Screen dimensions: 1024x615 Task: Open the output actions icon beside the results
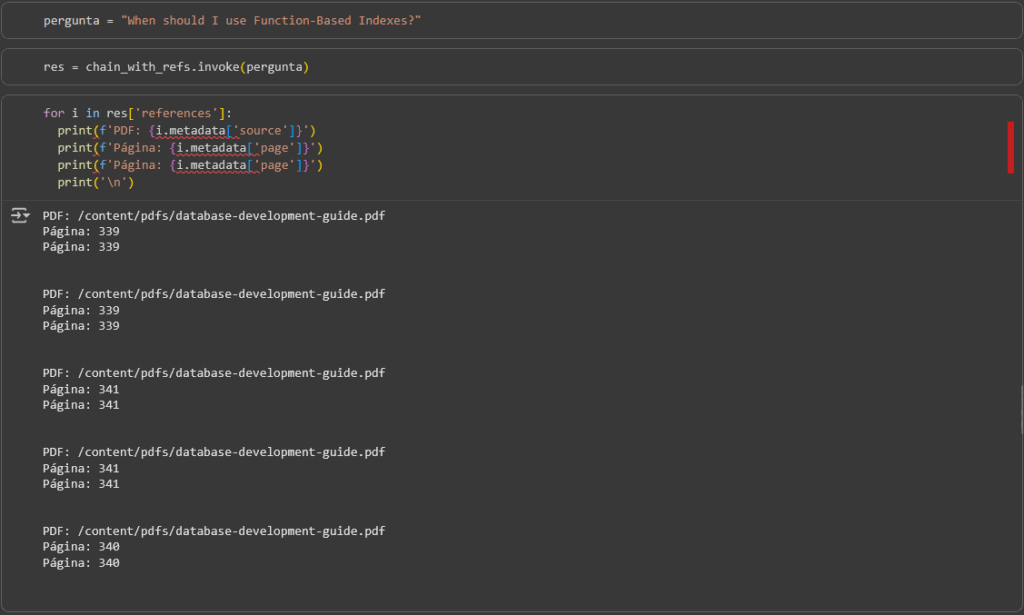[x=19, y=215]
